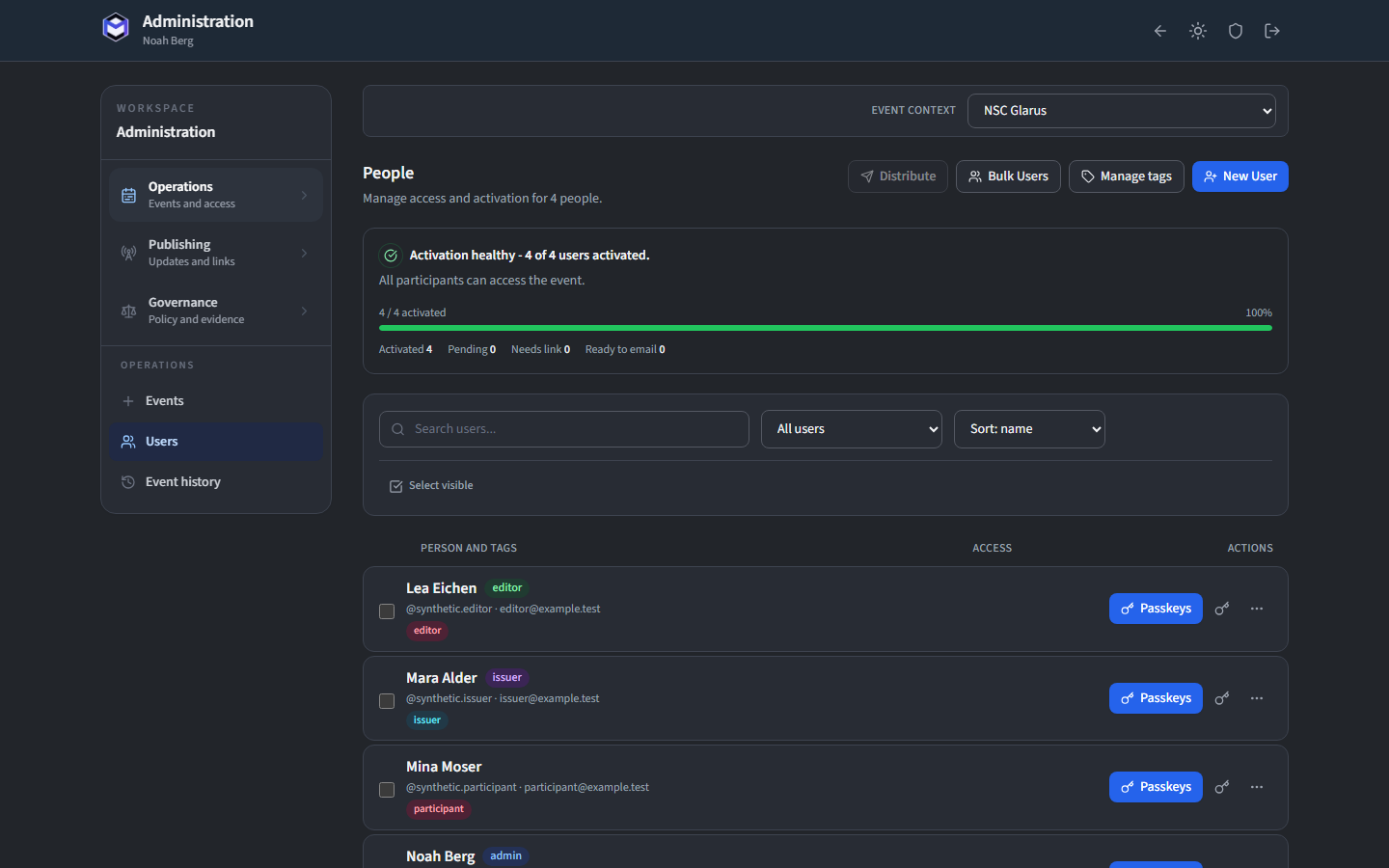Open the Sort: name dropdown
This screenshot has height=868, width=1389.
[1029, 429]
